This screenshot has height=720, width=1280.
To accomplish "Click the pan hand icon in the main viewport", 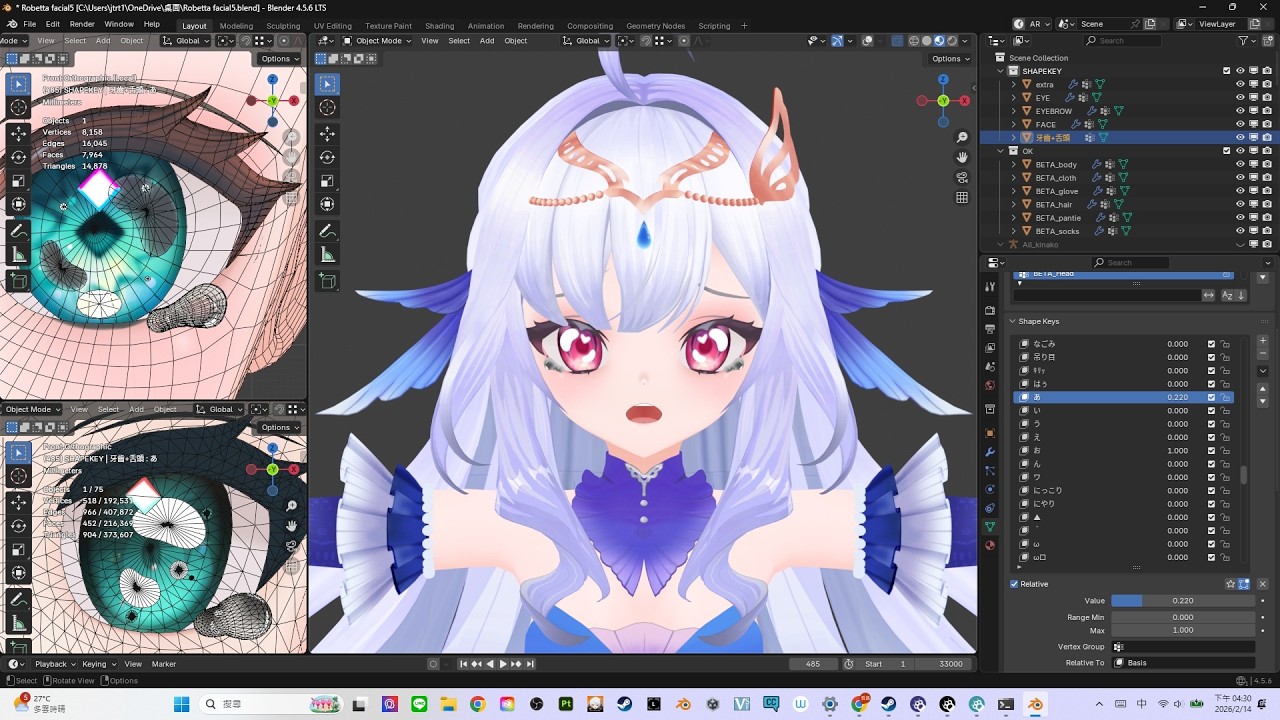I will pyautogui.click(x=962, y=157).
